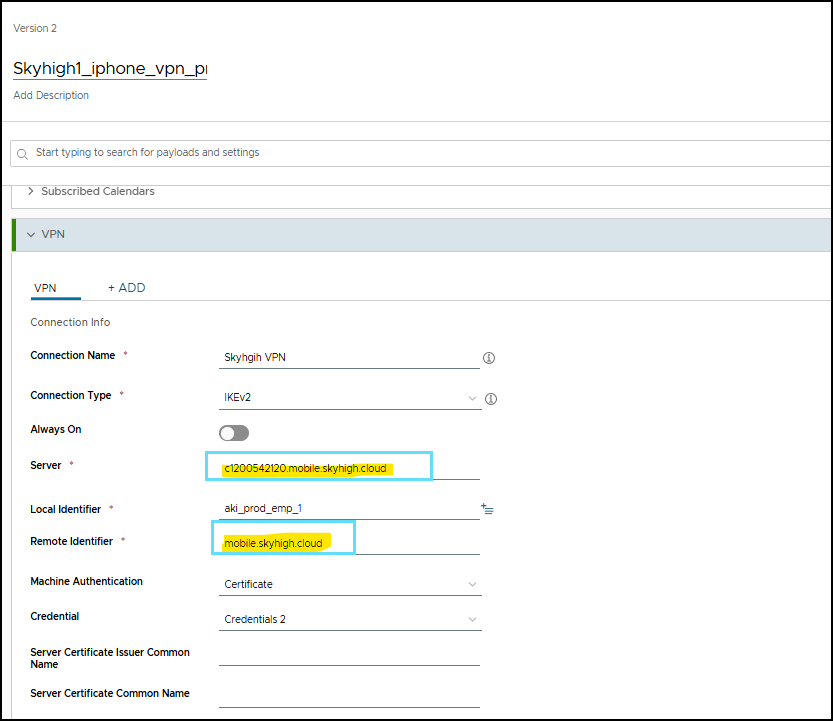Click the Add Description link
The image size is (833, 721).
point(51,96)
